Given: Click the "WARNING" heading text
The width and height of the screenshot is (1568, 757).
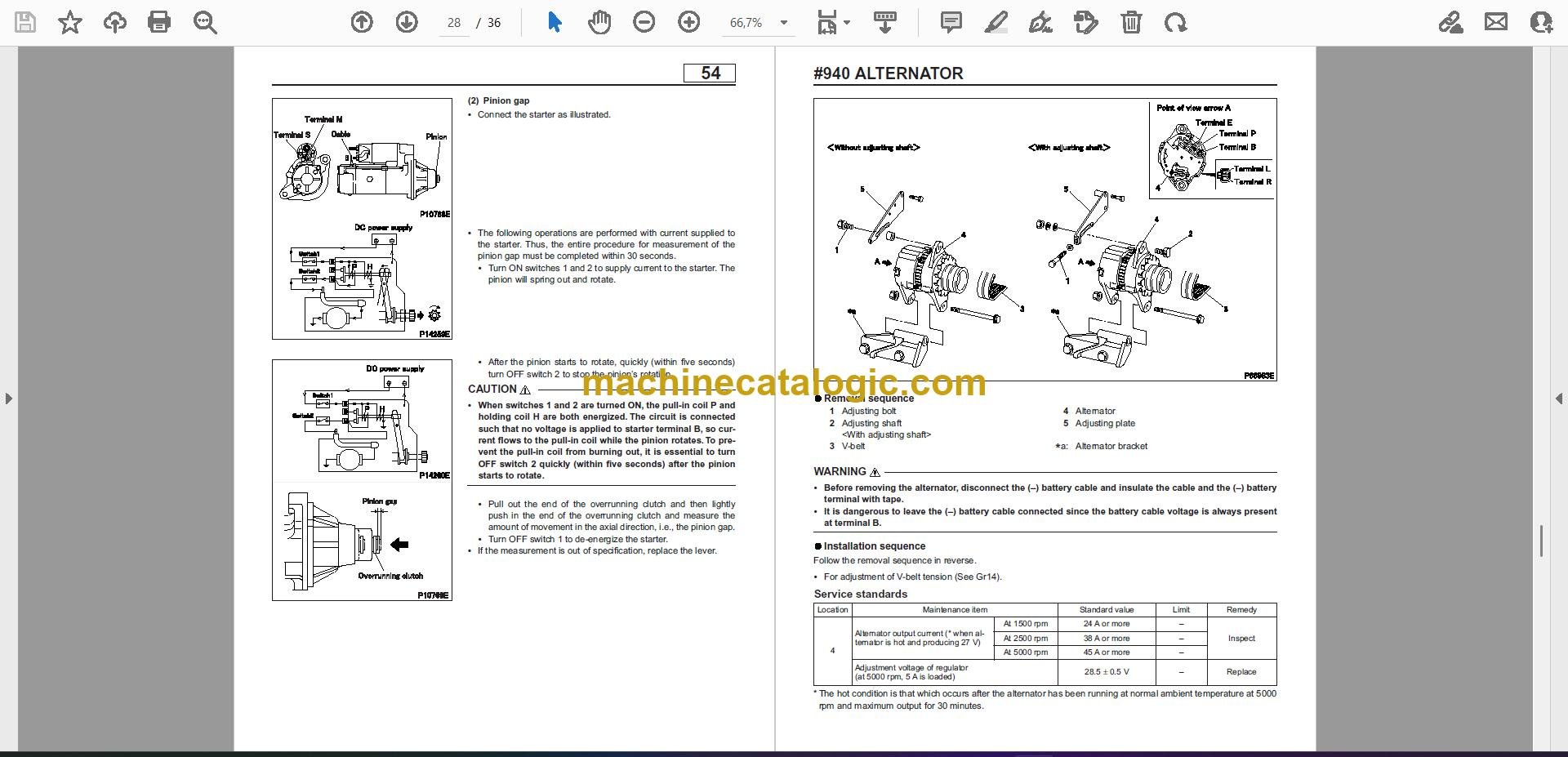Looking at the screenshot, I should click(840, 471).
